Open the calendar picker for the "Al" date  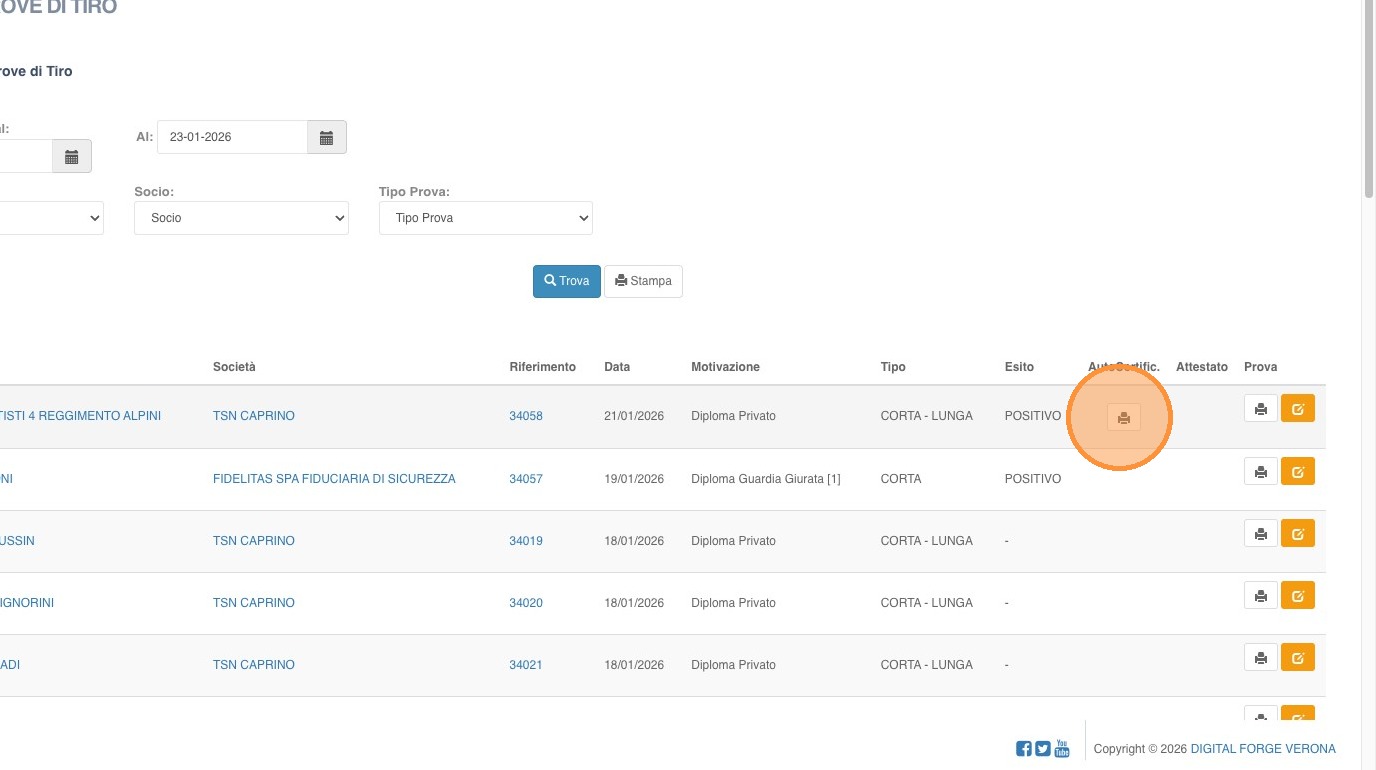(x=326, y=137)
